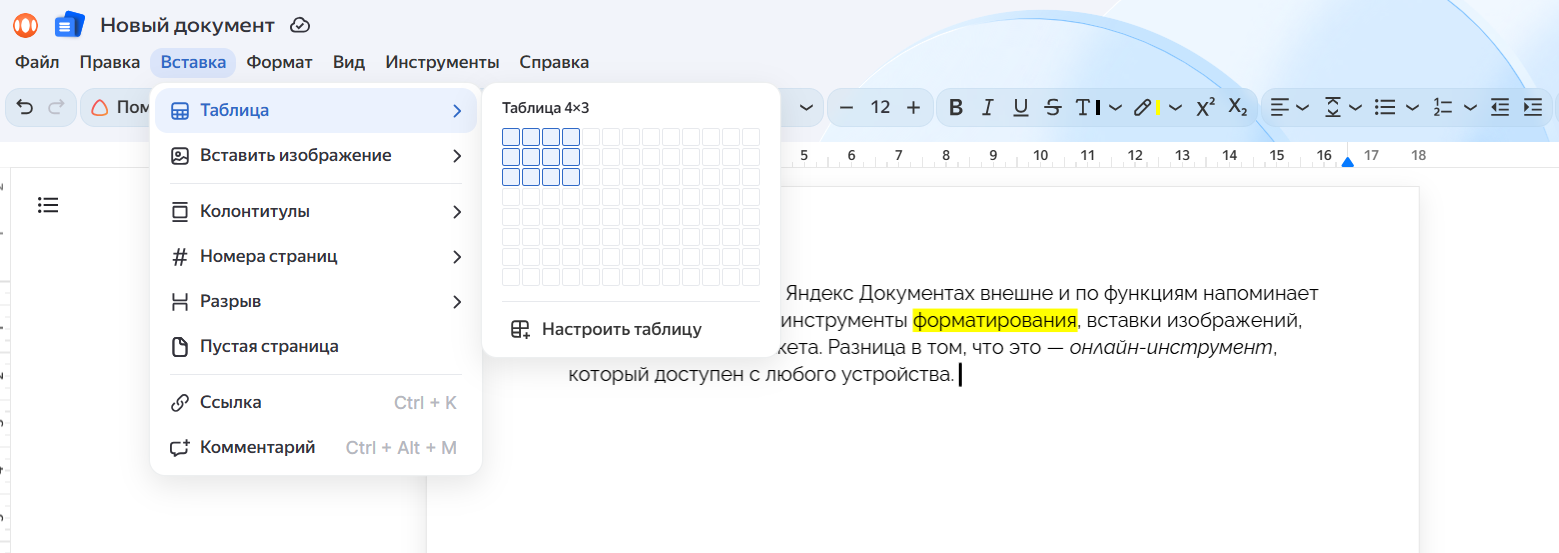Open the highlight color dropdown arrow
This screenshot has height=553, width=1559.
(x=1175, y=108)
